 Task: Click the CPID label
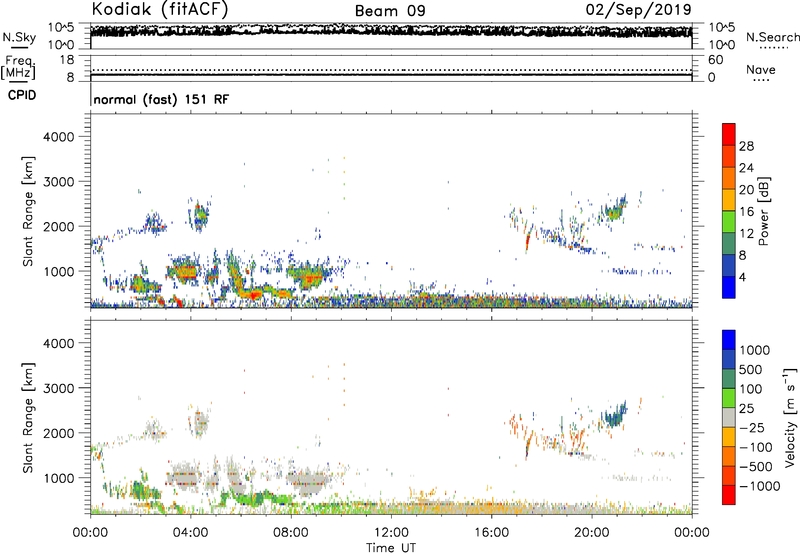click(22, 95)
